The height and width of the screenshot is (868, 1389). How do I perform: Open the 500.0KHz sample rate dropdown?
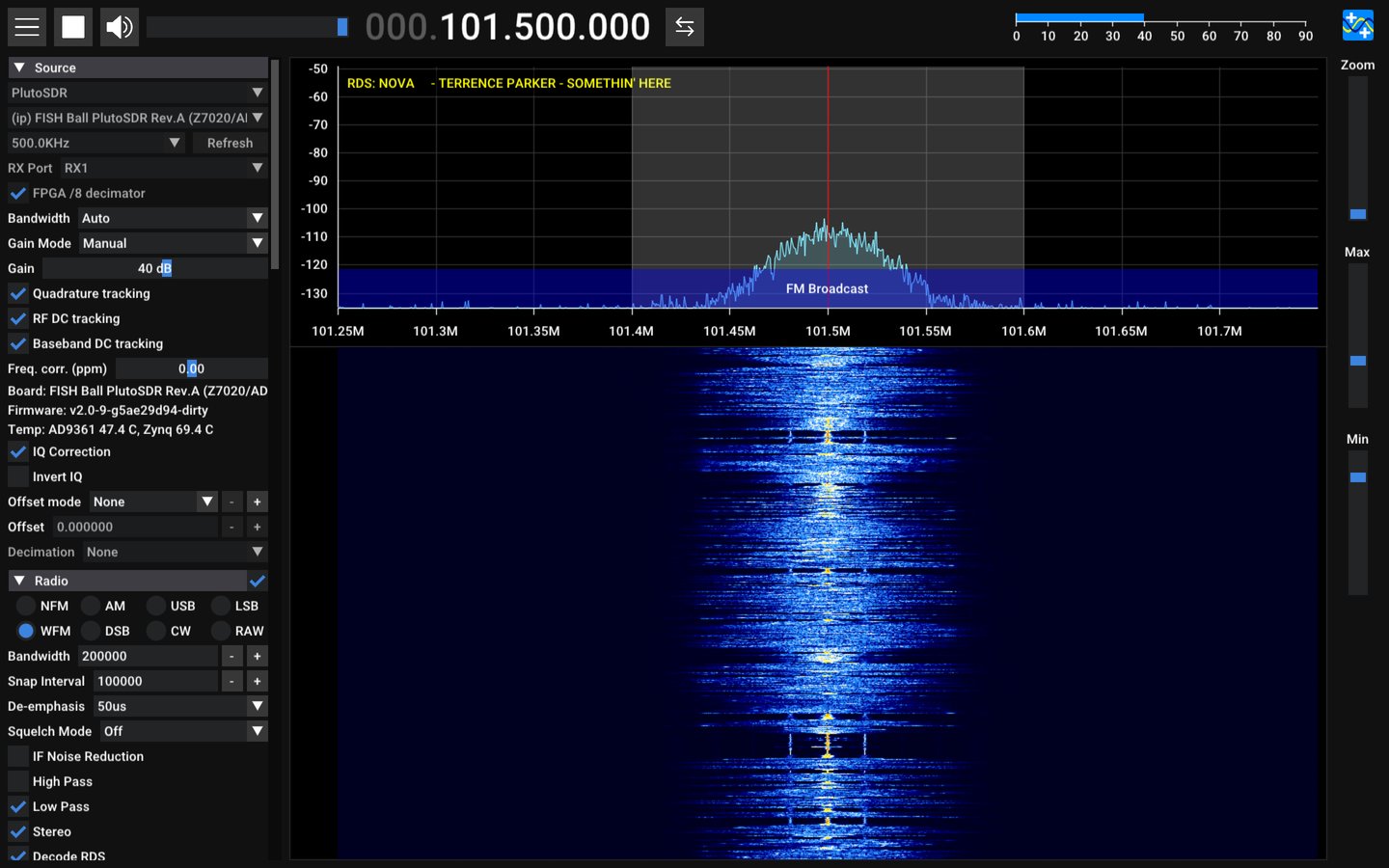[x=96, y=143]
